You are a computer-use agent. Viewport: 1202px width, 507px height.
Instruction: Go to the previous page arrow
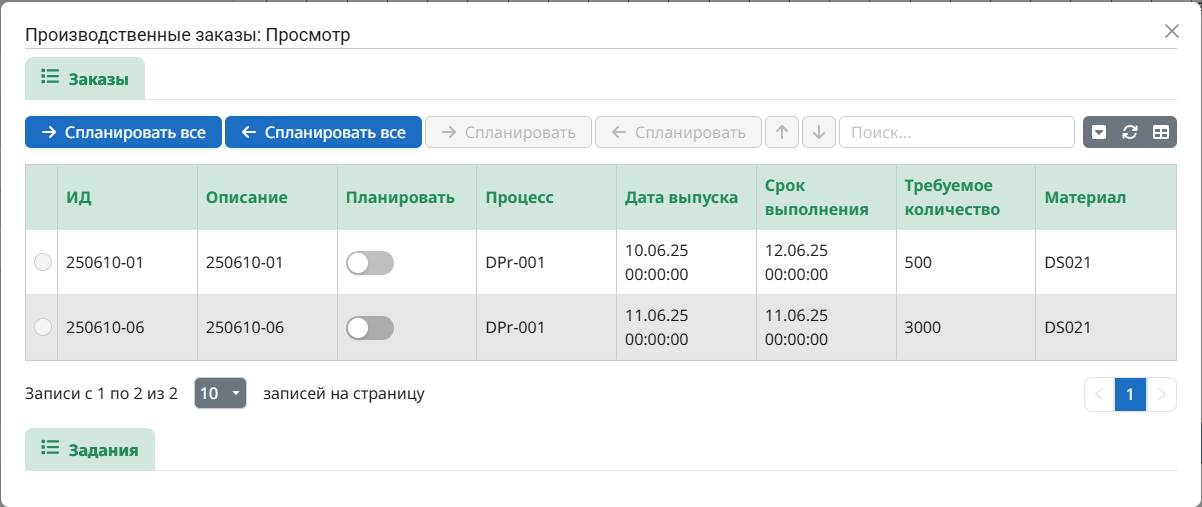click(1099, 394)
